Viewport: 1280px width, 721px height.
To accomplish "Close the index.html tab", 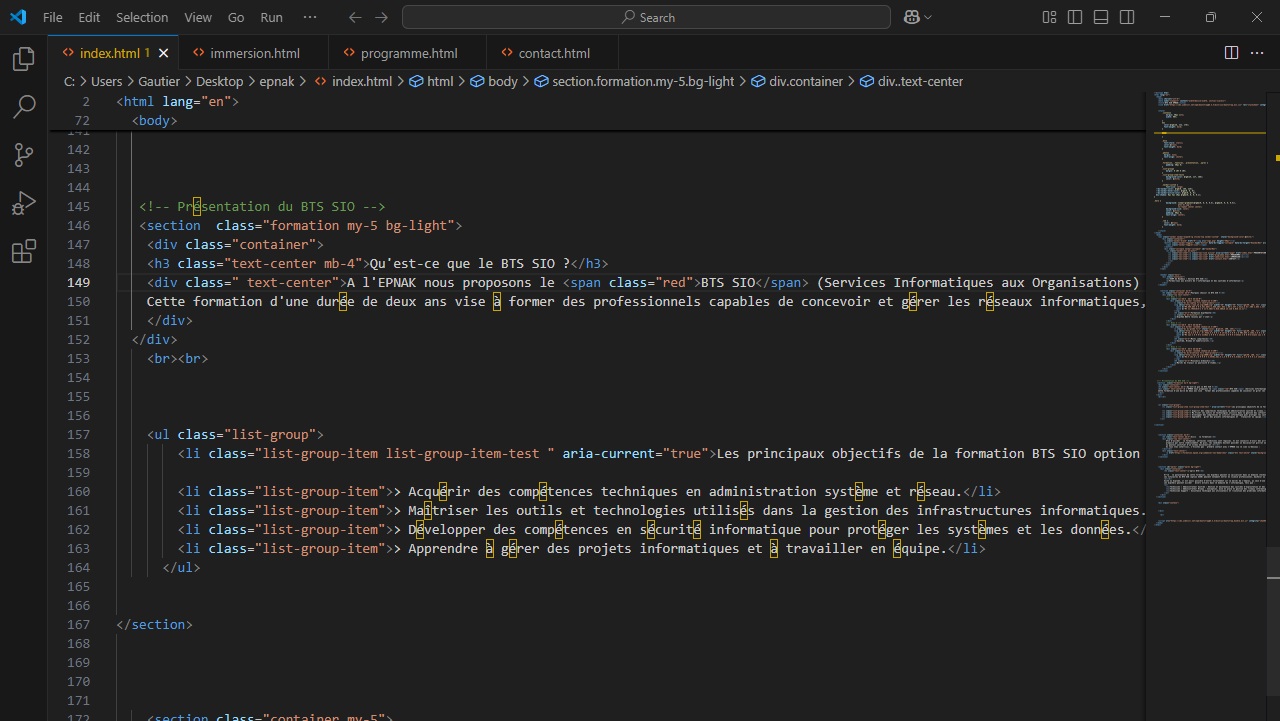I will pos(163,53).
